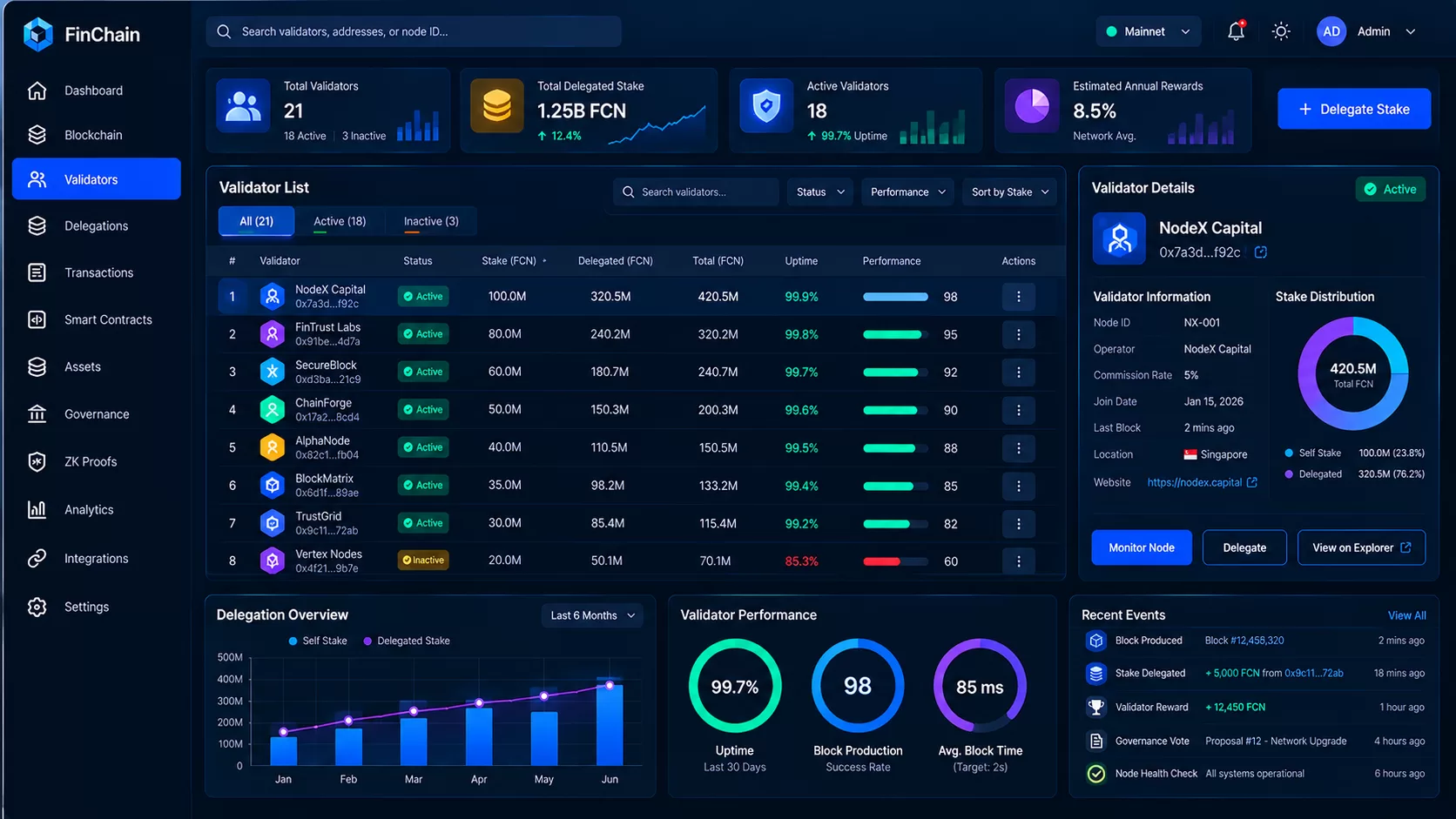Open the nodex.capital website link
This screenshot has width=1456, height=819.
tap(1202, 482)
